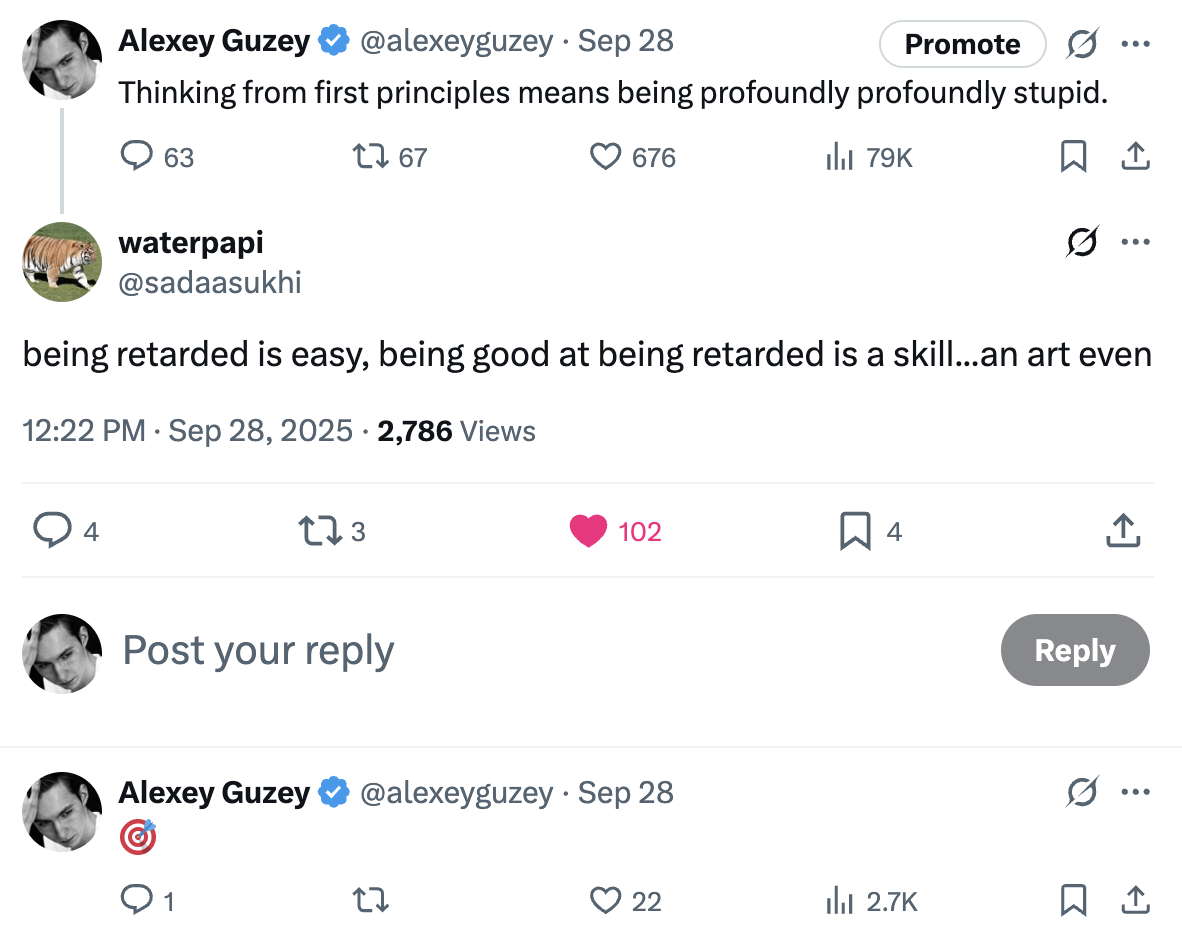
Task: Toggle bookmark on waterpapi's tweet
Action: tap(855, 531)
